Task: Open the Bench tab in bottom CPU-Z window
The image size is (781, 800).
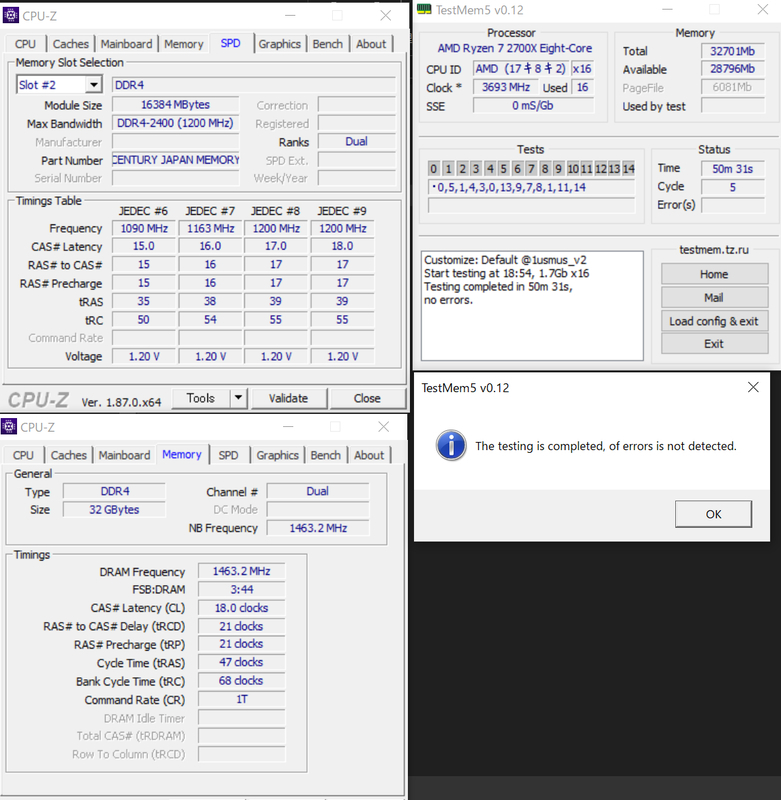Action: [x=325, y=455]
